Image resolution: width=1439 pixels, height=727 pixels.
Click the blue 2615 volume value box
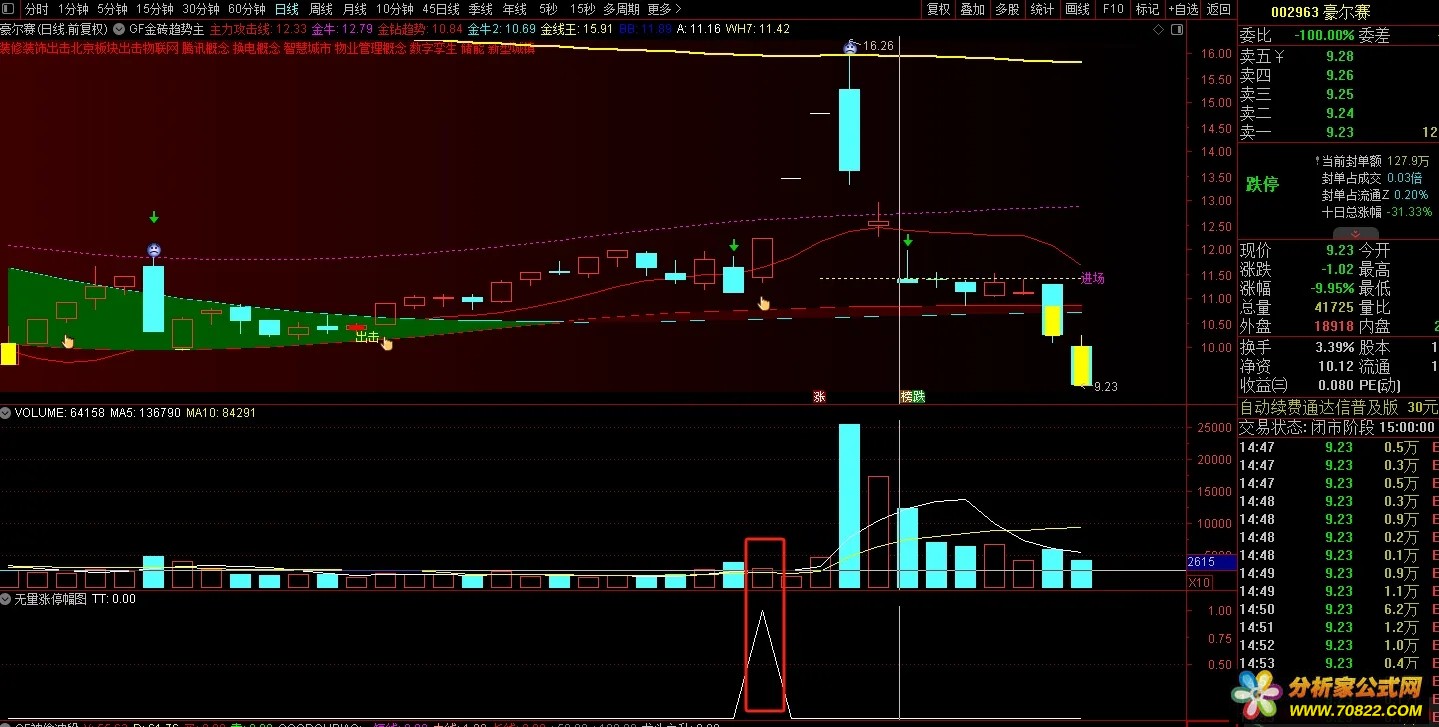(x=1212, y=563)
